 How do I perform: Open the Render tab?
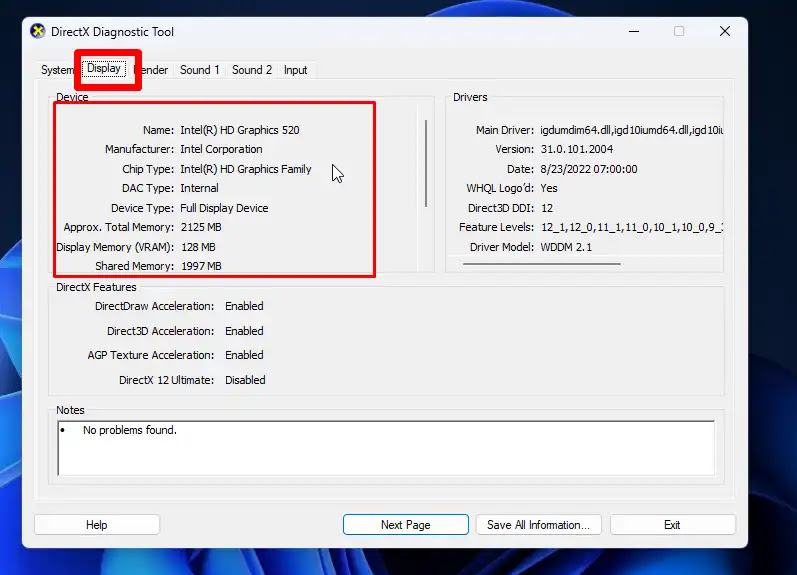pos(151,70)
